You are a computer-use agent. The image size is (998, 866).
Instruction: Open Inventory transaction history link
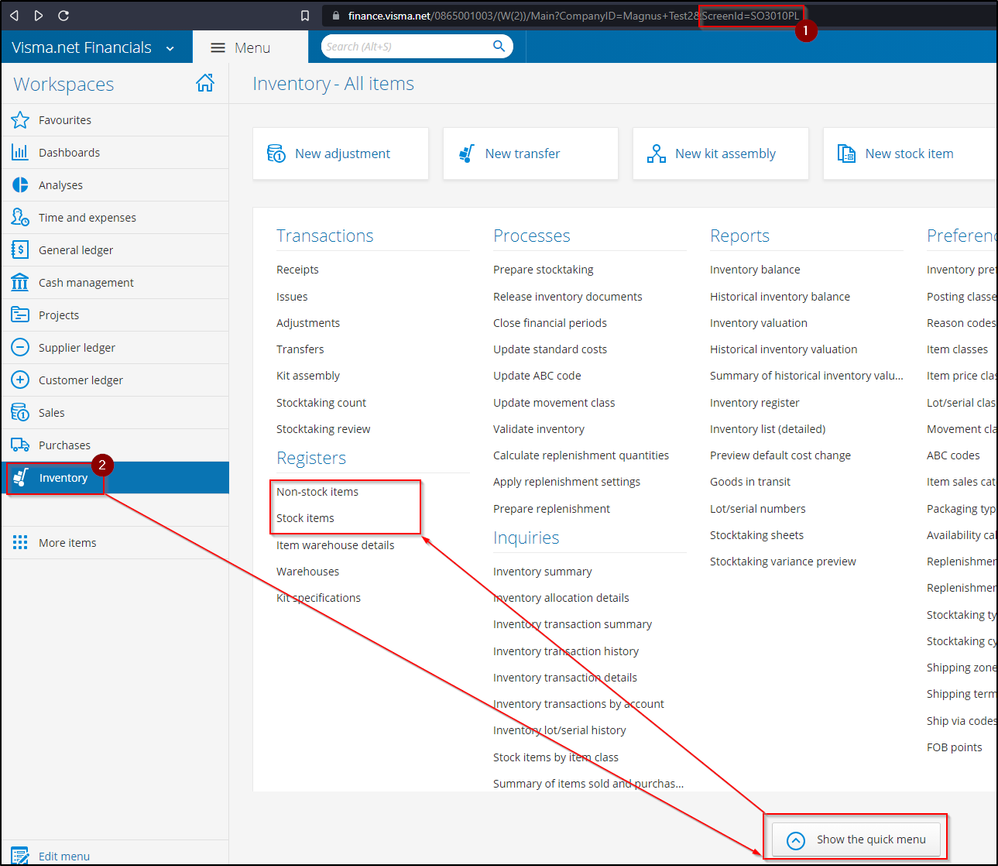pyautogui.click(x=566, y=651)
